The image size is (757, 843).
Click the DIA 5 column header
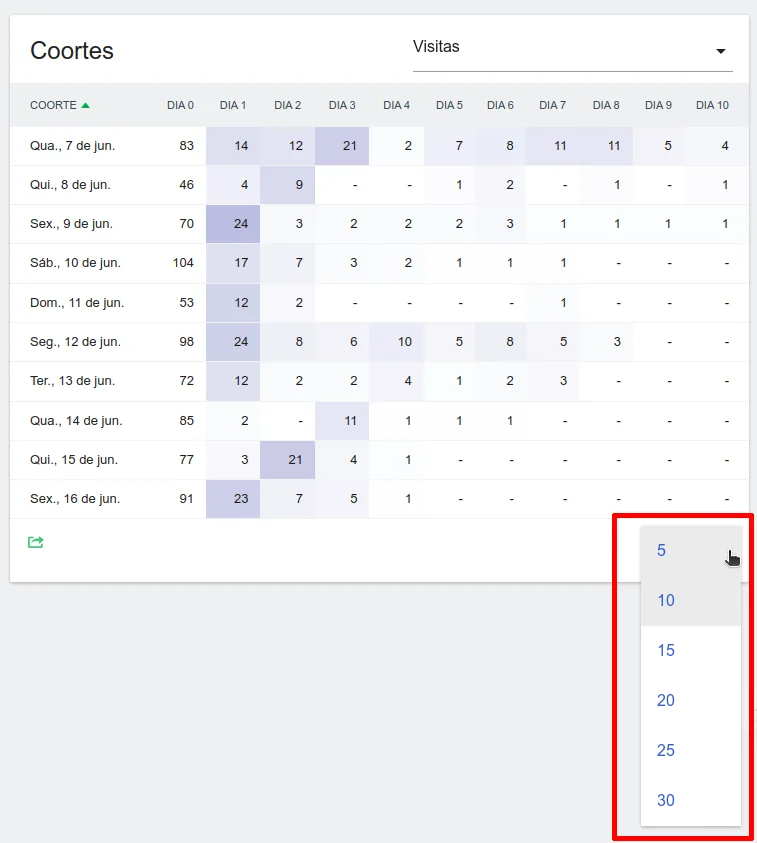pos(449,105)
